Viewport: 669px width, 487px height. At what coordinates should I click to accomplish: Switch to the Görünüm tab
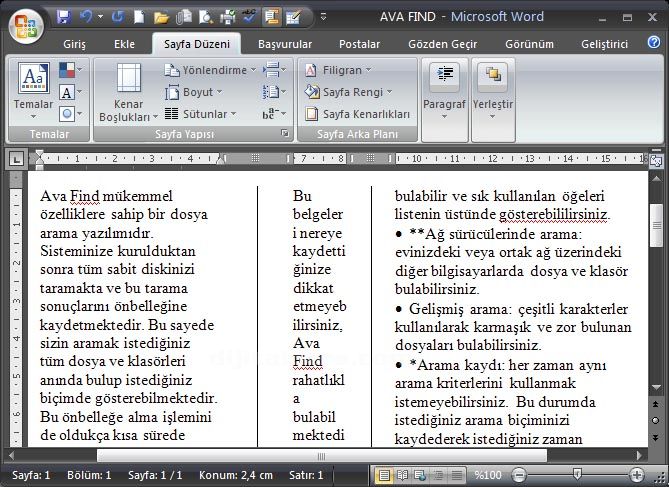click(529, 44)
